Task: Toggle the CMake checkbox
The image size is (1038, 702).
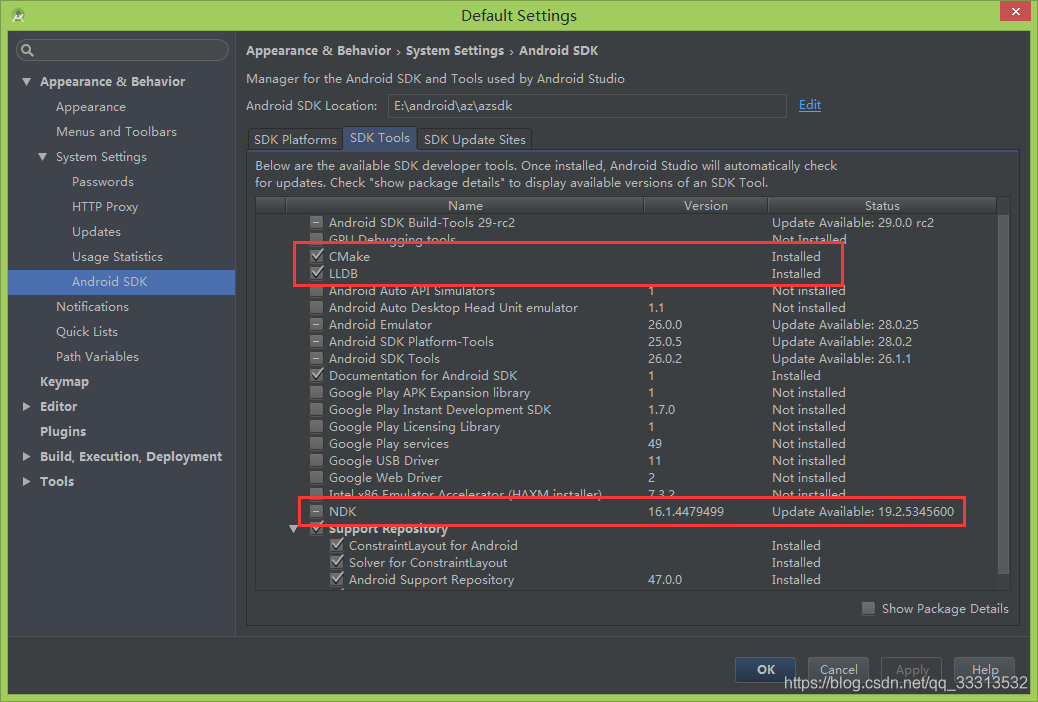Action: (x=317, y=256)
